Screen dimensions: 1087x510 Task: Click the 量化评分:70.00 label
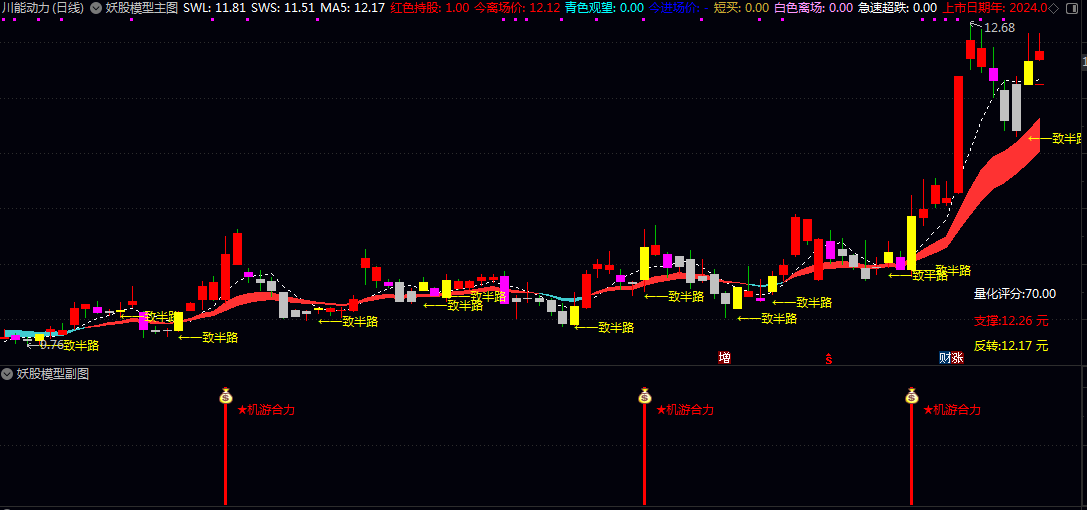tap(1015, 294)
